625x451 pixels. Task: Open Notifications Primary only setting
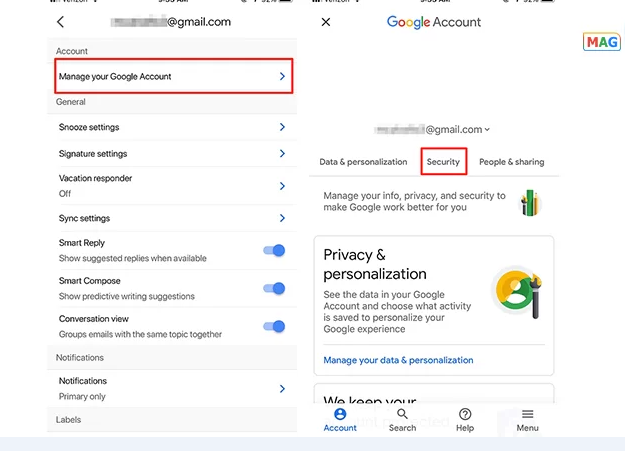[172, 388]
